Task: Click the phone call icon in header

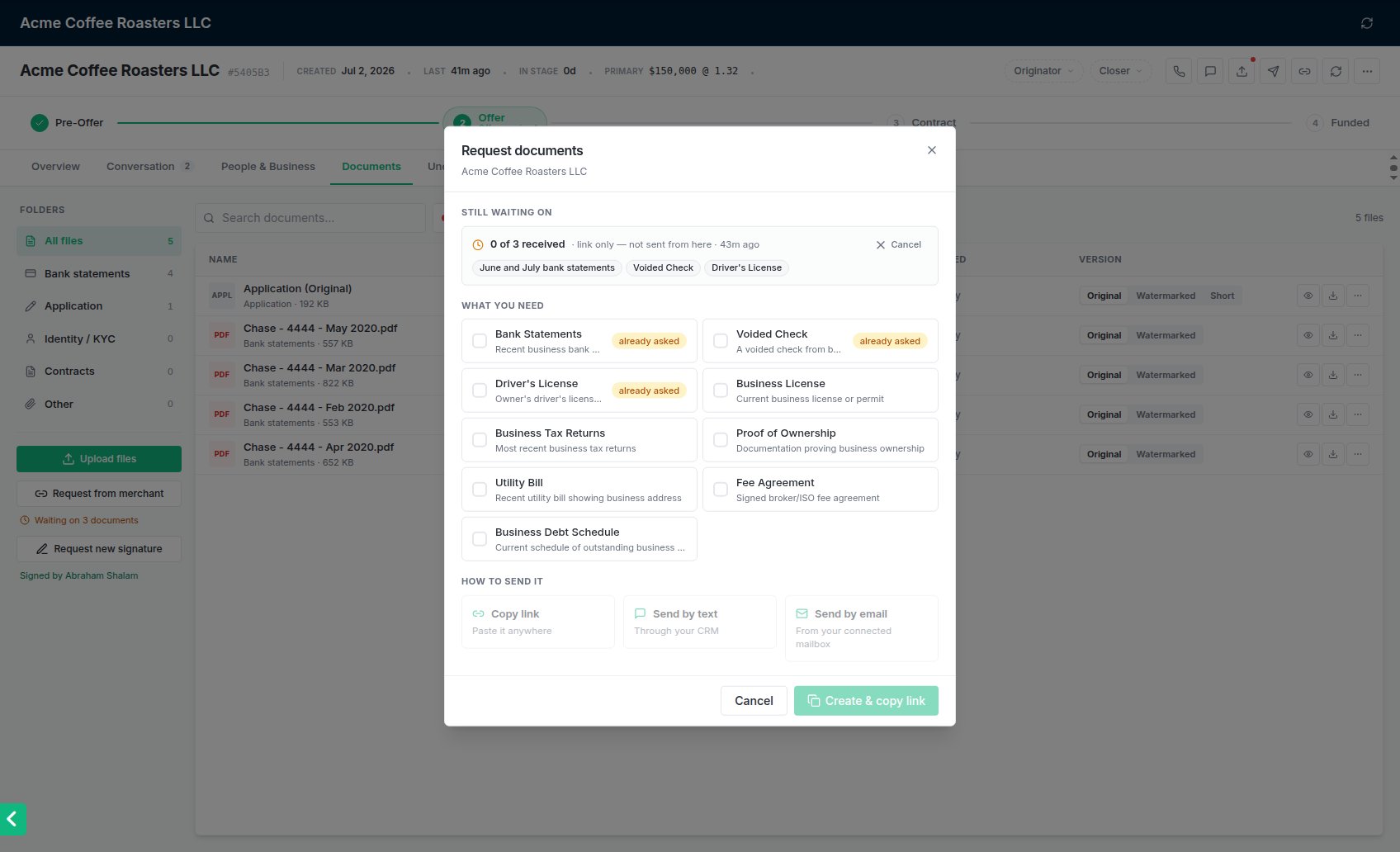Action: [1179, 71]
